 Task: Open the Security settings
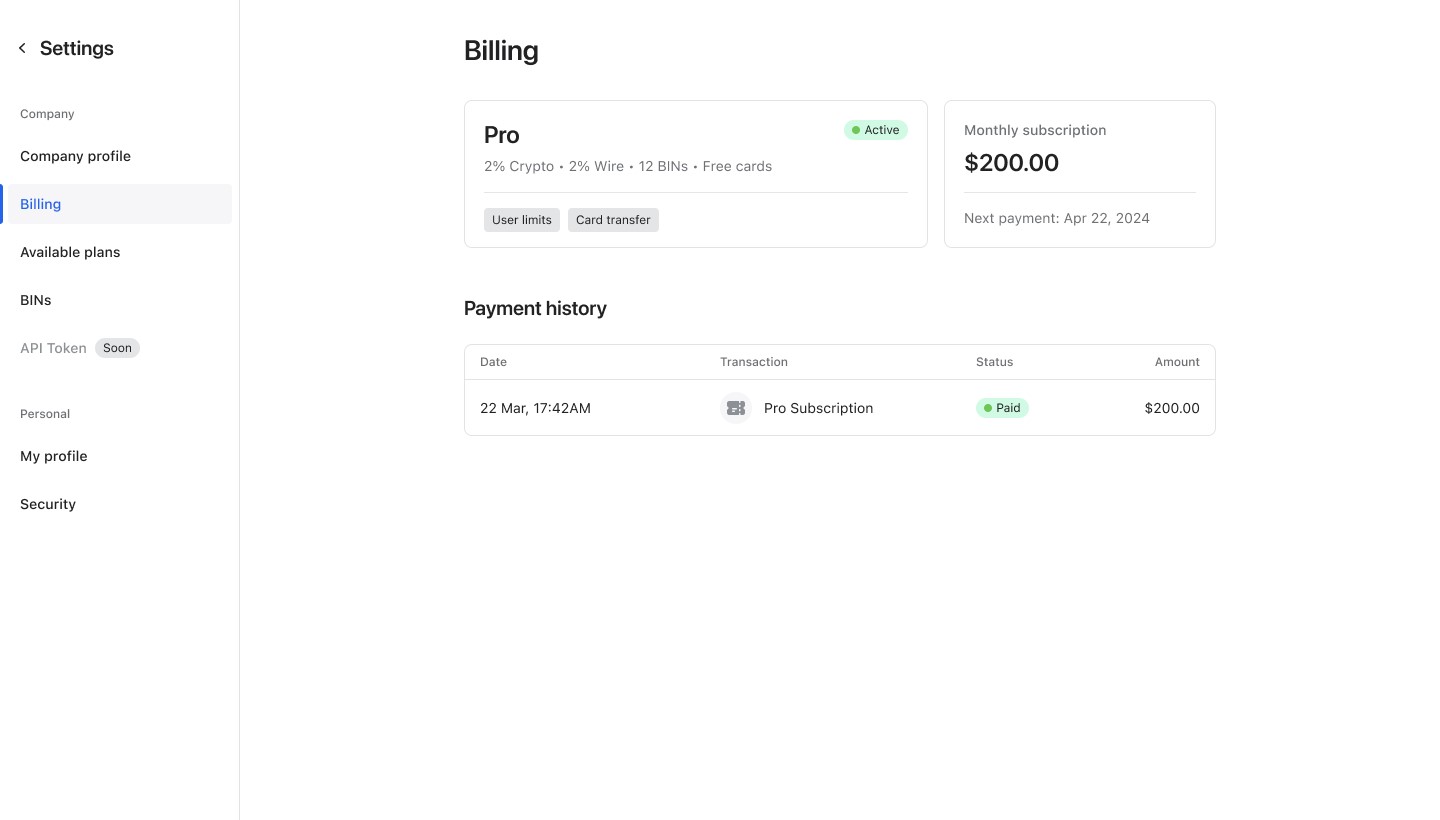[48, 504]
